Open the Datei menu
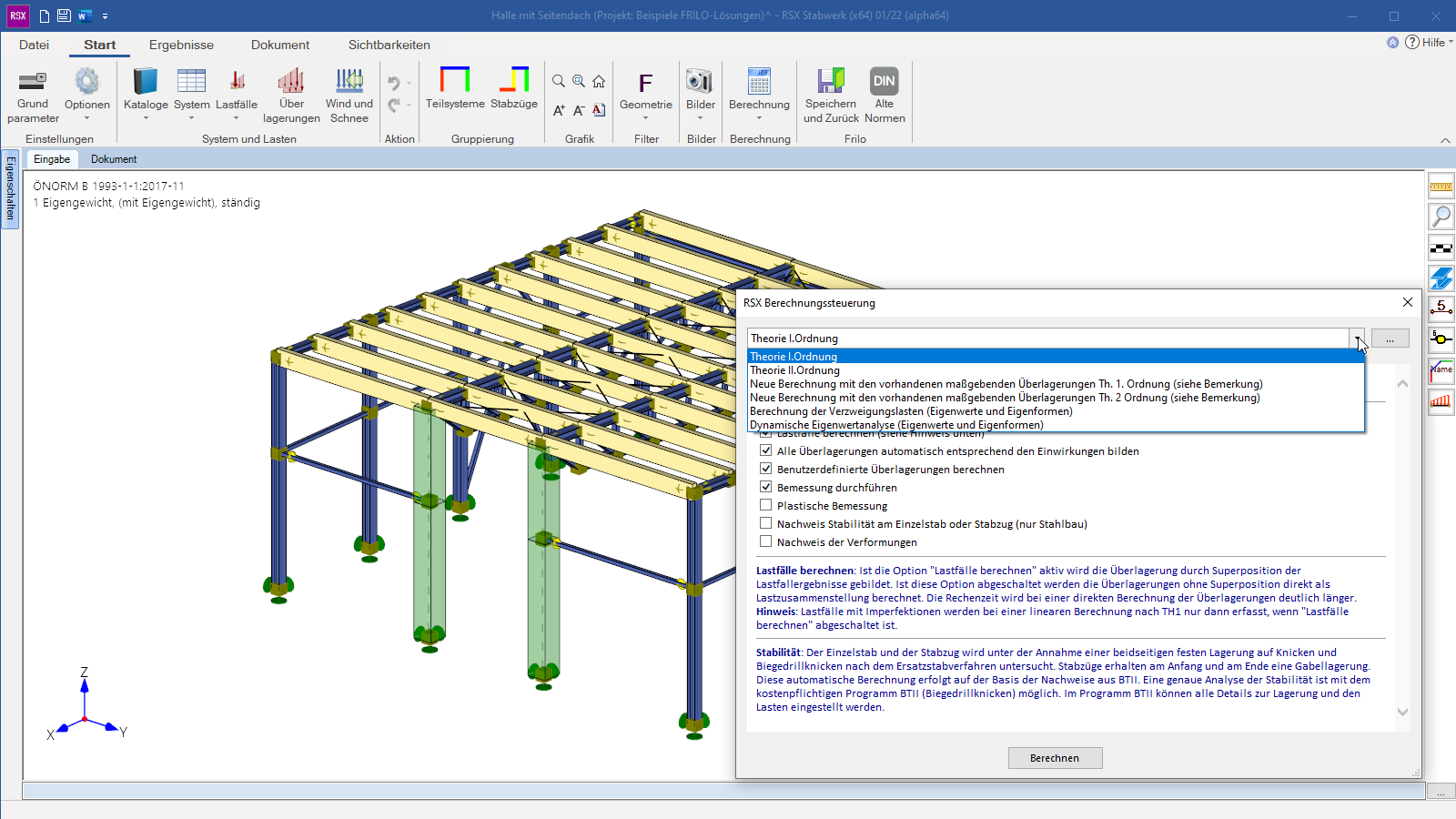 pos(34,45)
